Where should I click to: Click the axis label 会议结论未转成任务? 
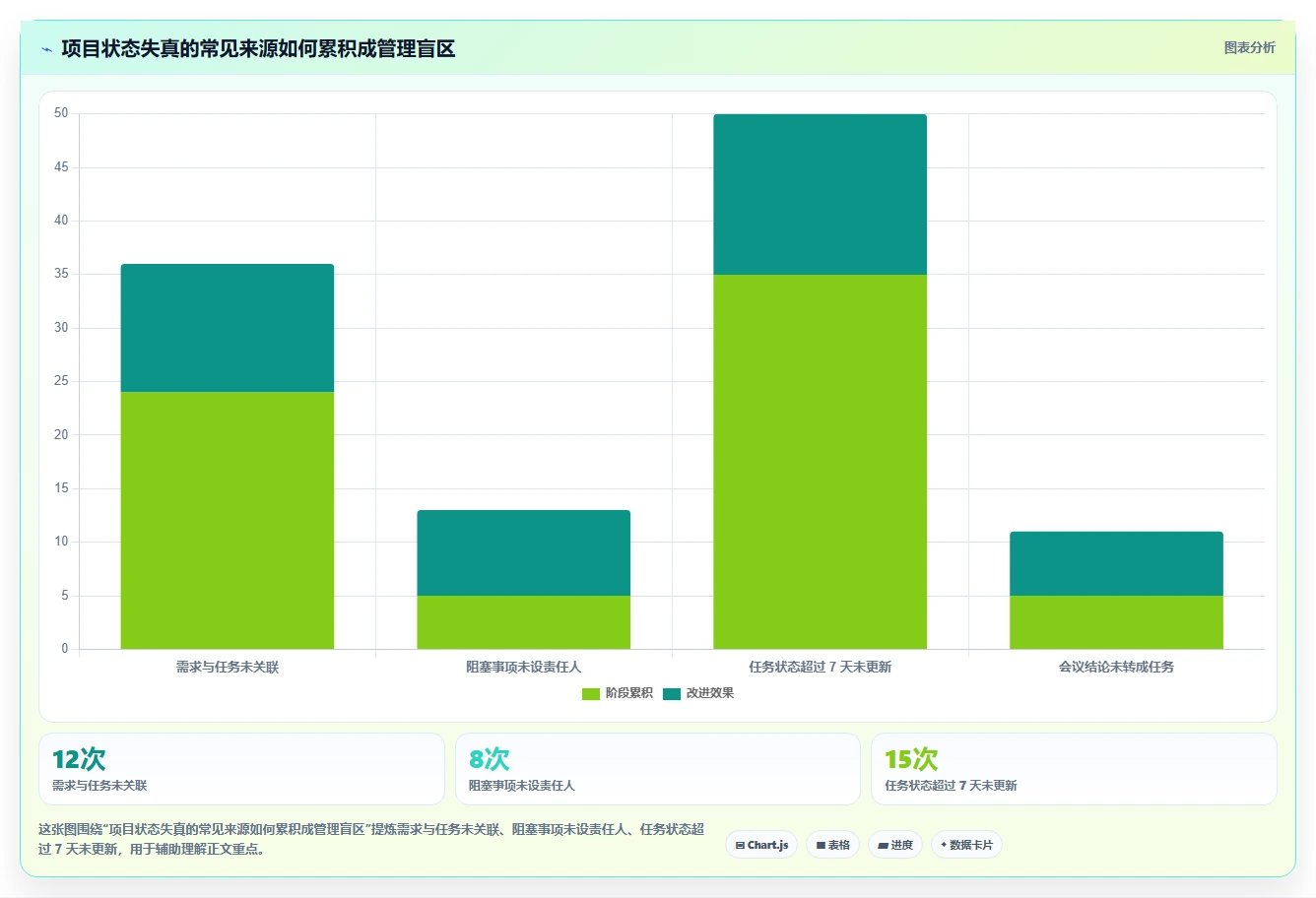click(x=1117, y=667)
